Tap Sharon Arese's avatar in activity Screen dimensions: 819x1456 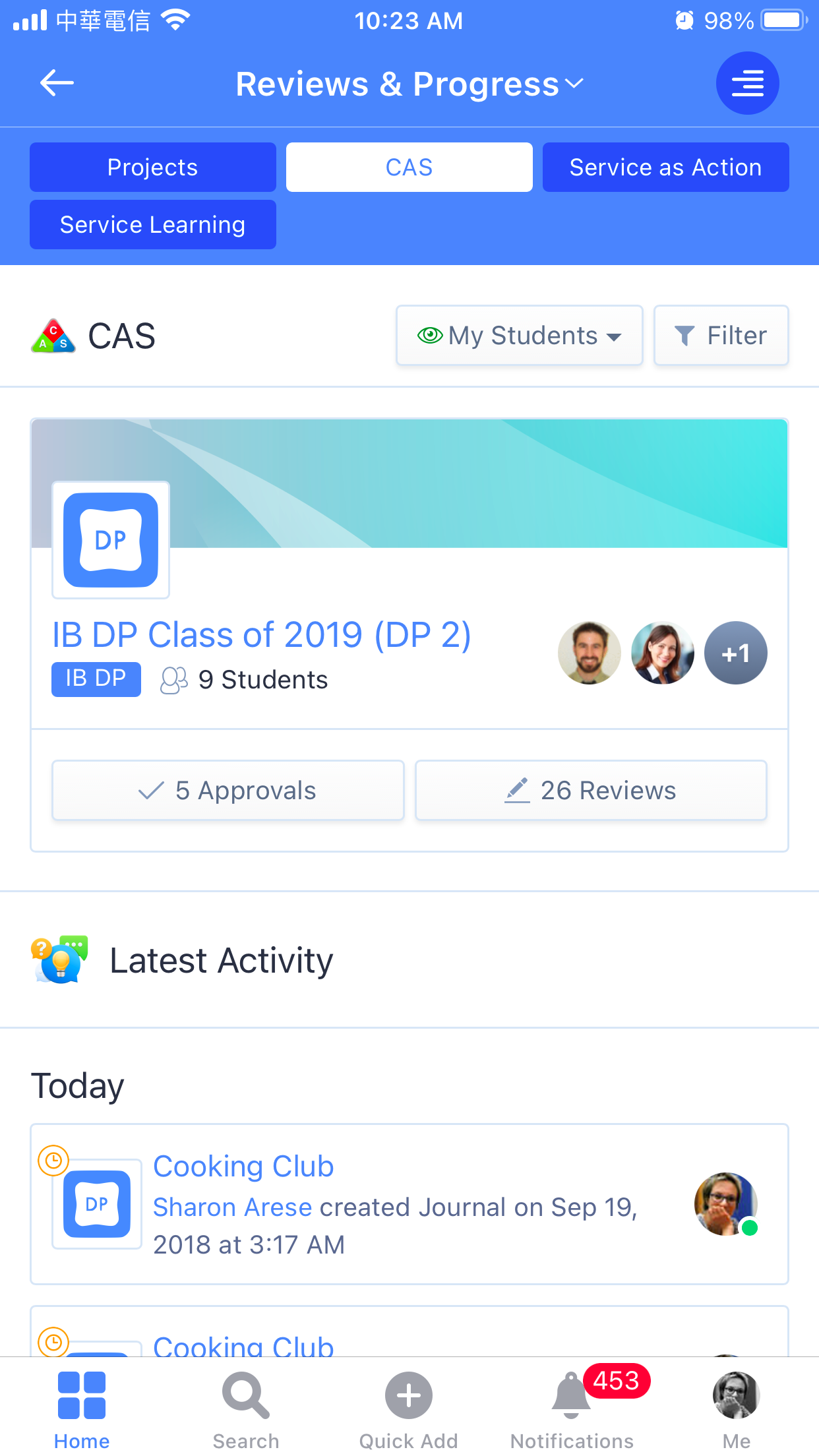click(x=725, y=1203)
